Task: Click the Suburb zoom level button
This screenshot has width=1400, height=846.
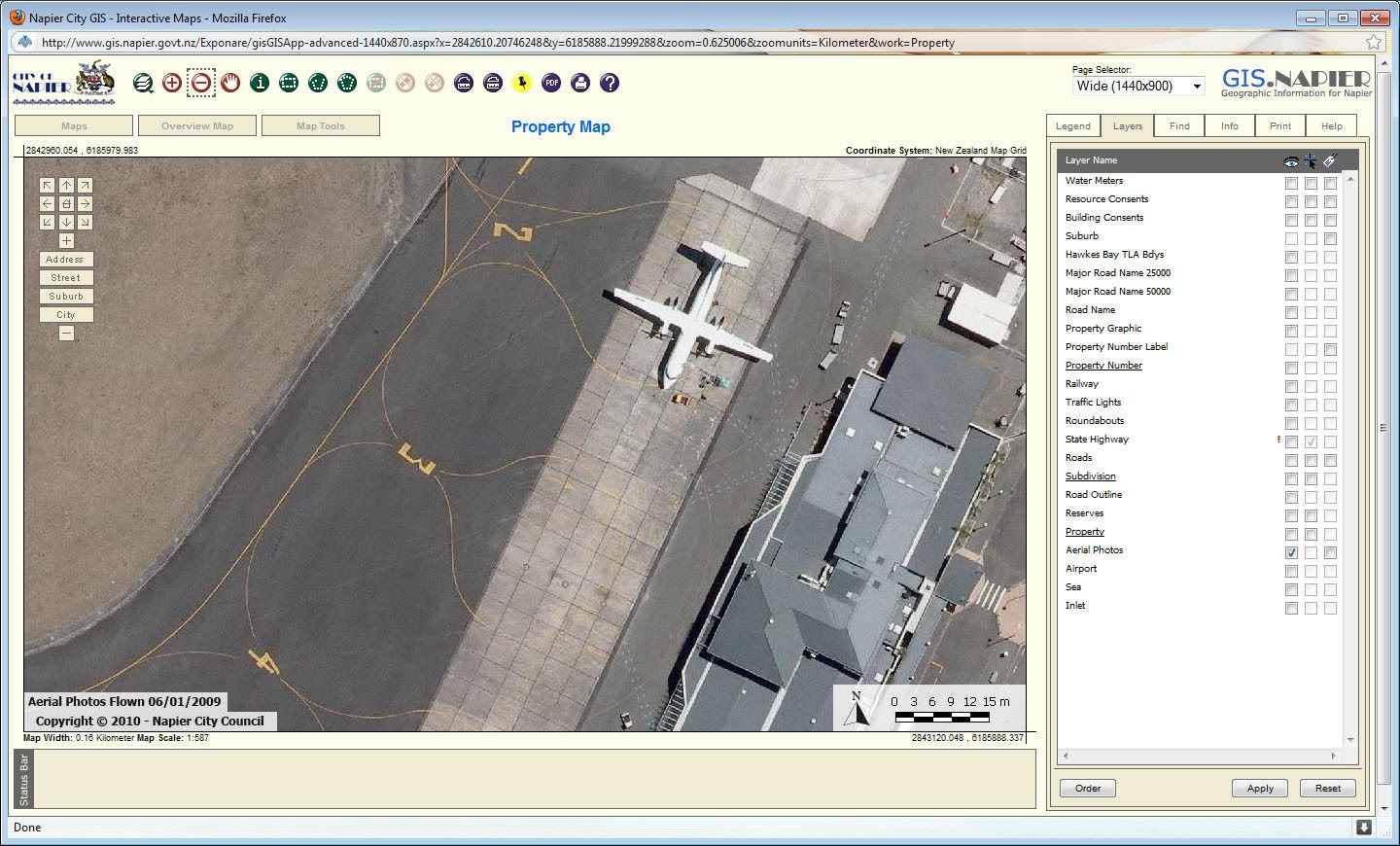Action: [x=66, y=297]
